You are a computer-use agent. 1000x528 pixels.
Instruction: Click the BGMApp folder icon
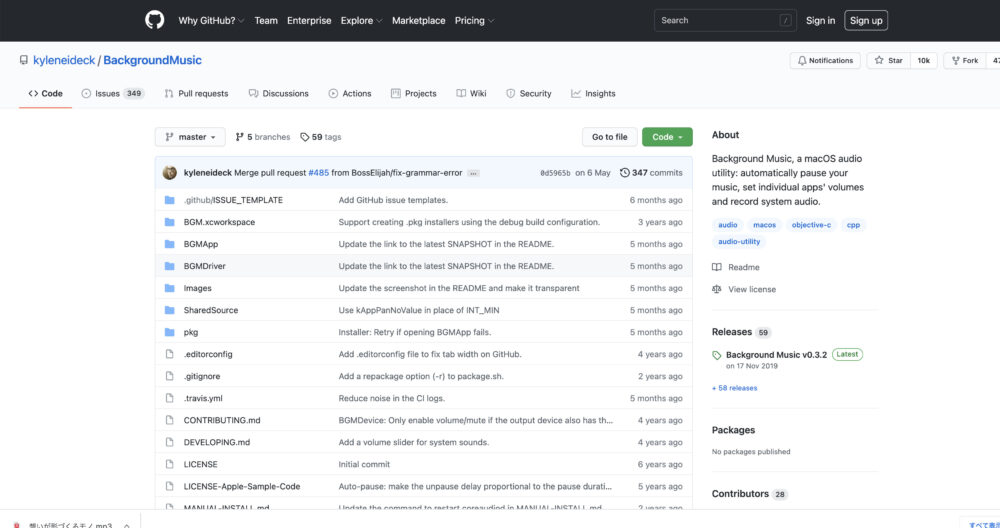170,244
